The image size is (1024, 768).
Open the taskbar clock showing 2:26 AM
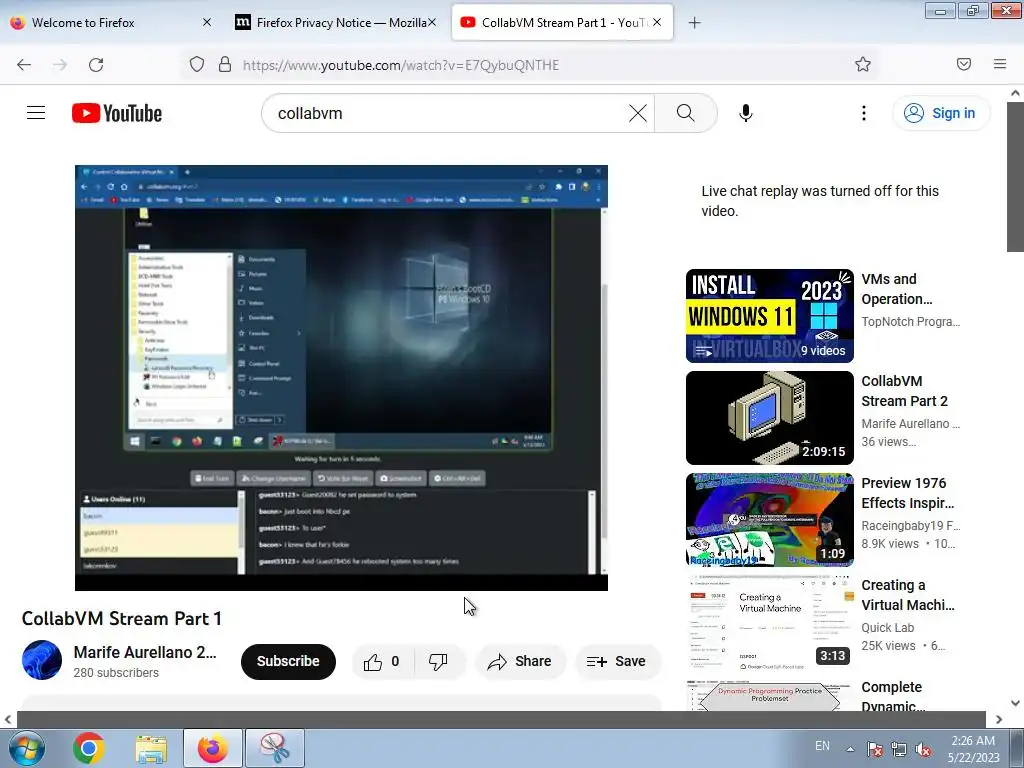pyautogui.click(x=973, y=749)
